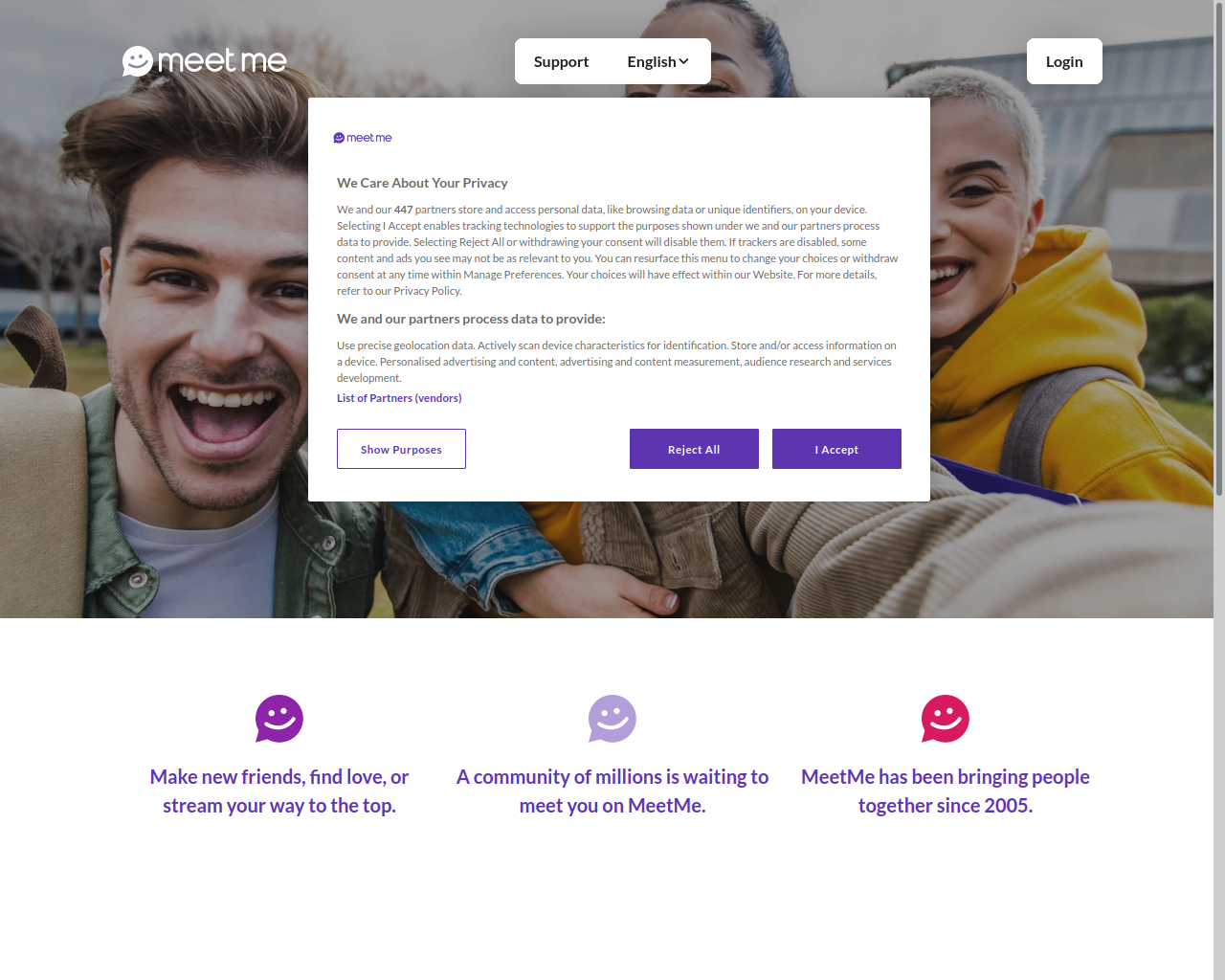Click the dark purple smiley chat icon

[x=279, y=719]
